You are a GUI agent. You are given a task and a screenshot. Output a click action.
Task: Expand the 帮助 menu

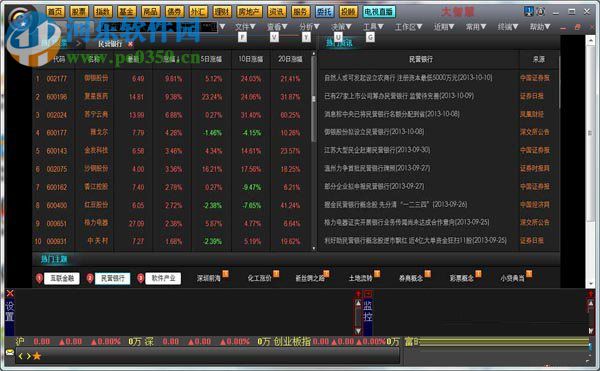pyautogui.click(x=540, y=27)
